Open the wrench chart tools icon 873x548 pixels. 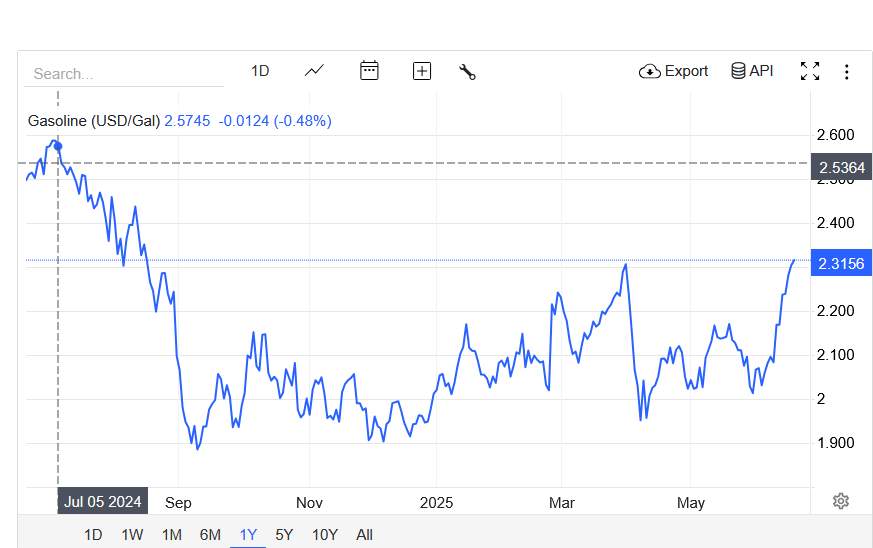pos(467,71)
